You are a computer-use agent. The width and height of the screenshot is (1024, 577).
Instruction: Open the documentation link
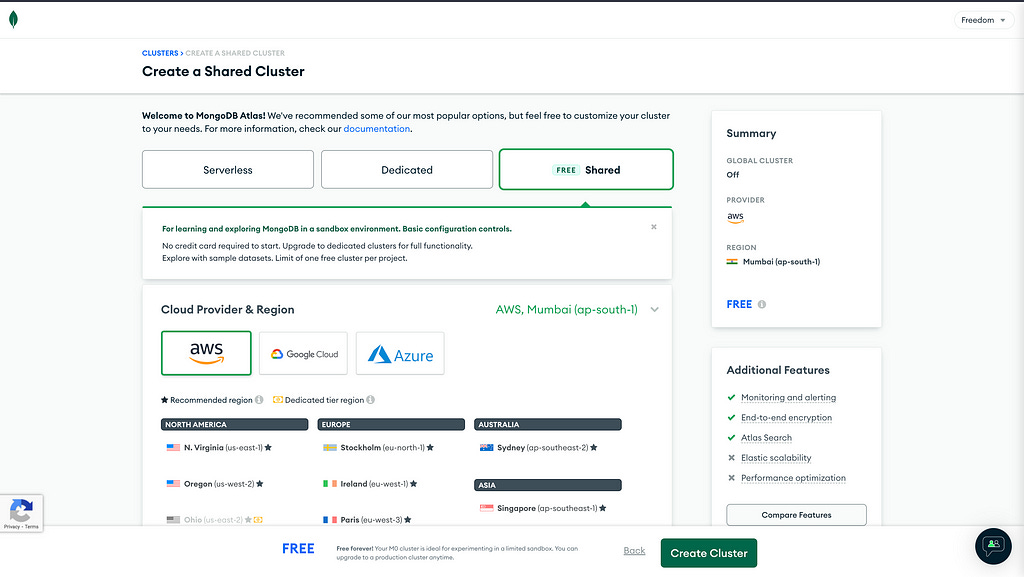(377, 129)
